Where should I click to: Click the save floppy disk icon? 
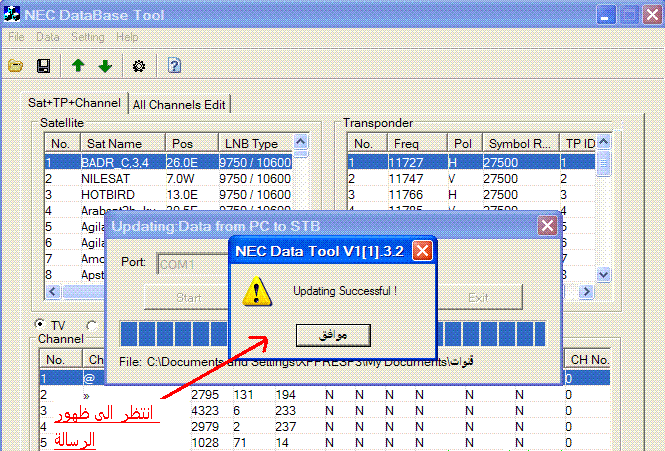tap(43, 66)
